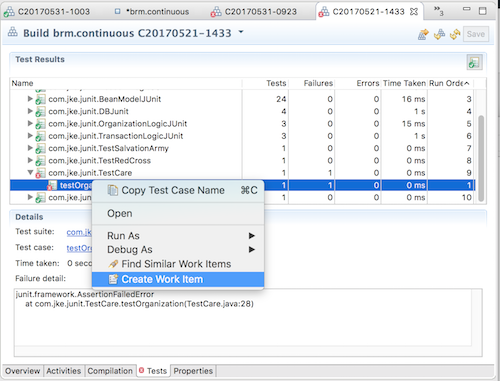The width and height of the screenshot is (500, 381).
Task: Switch to the Activities tab
Action: pos(64,371)
